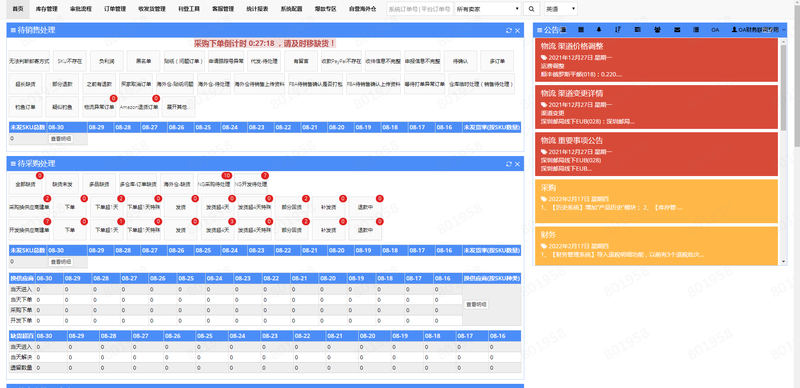Open the bell notifications icon
Viewport: 800px width, 388px height.
(x=598, y=30)
